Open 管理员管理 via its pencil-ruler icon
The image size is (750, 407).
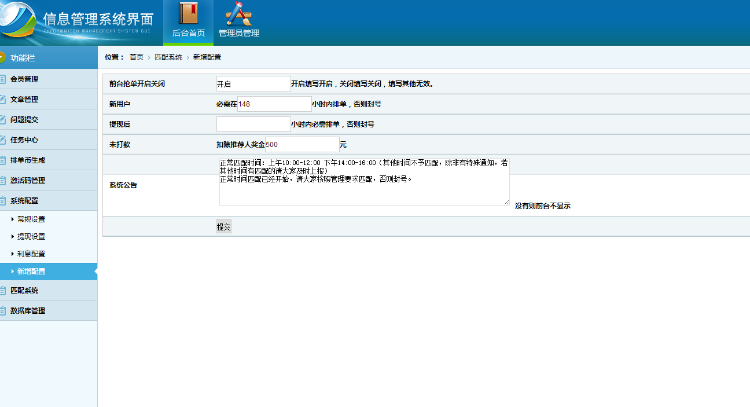coord(239,13)
